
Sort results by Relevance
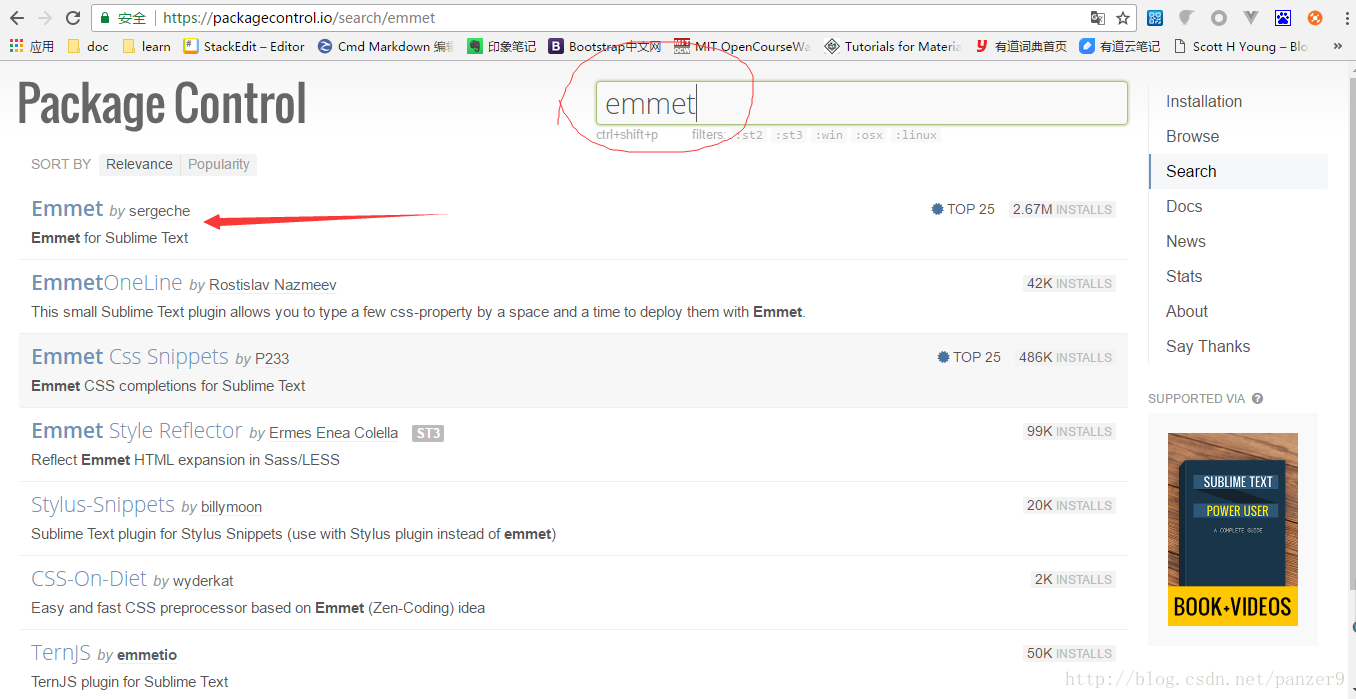pos(139,164)
